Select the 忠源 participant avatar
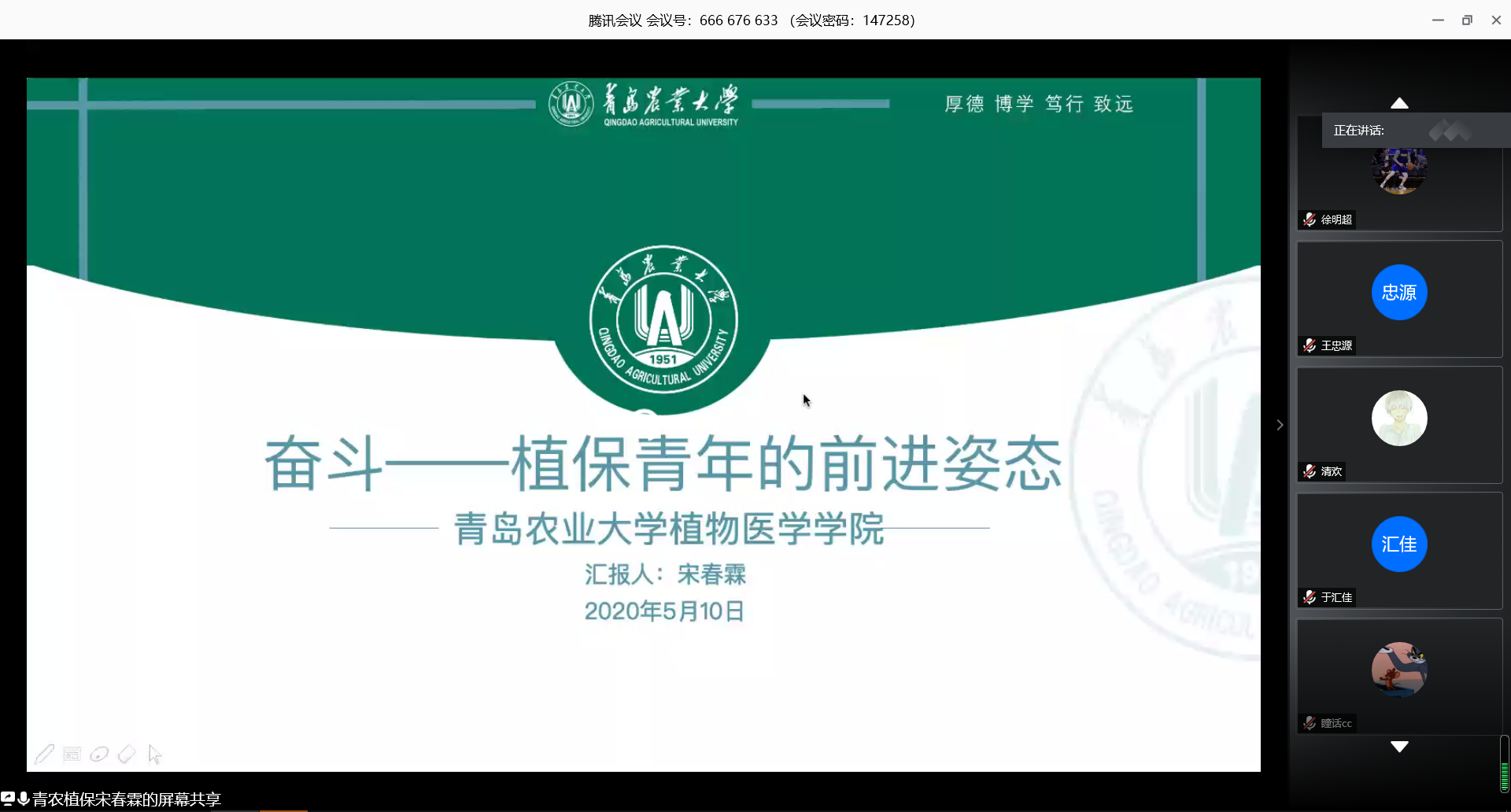The height and width of the screenshot is (812, 1511). pyautogui.click(x=1398, y=293)
